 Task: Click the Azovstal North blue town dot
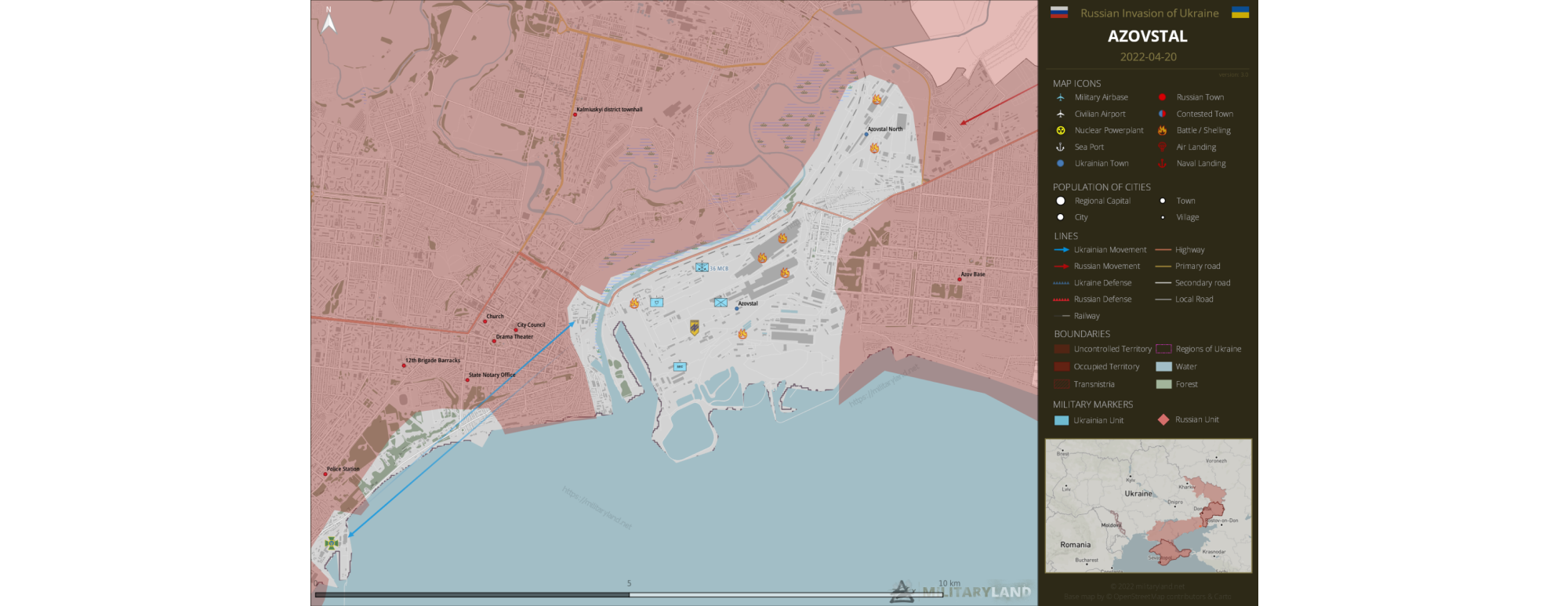coord(866,134)
